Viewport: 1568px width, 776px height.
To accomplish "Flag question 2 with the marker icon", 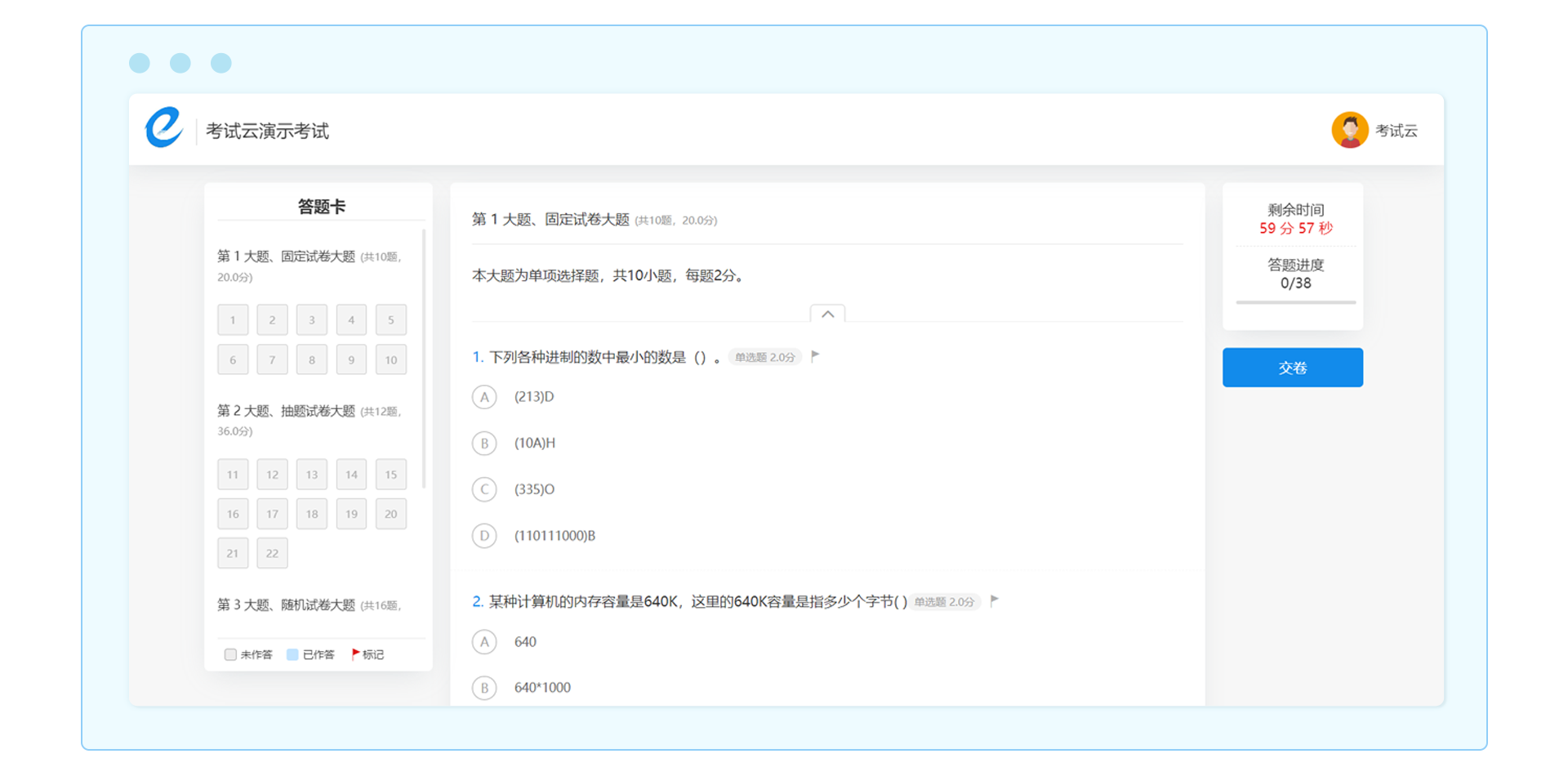I will coord(994,601).
